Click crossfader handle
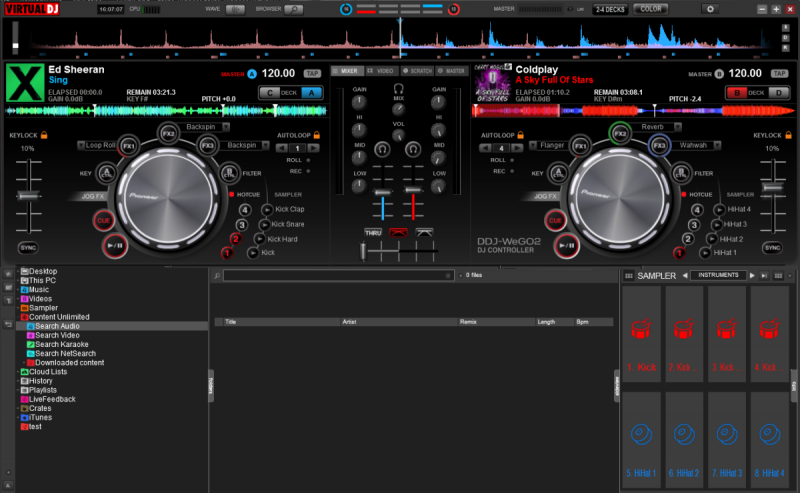This screenshot has width=800, height=493. (363, 251)
